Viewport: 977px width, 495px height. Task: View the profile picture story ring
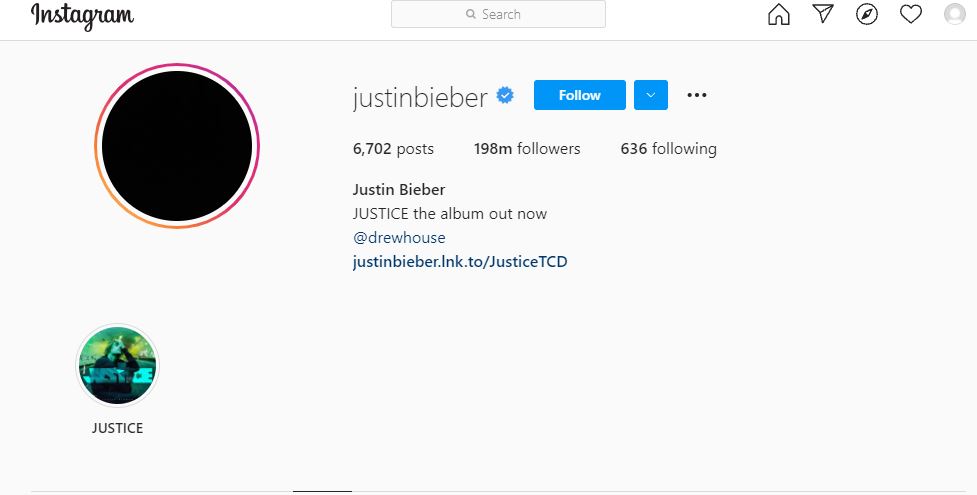[x=177, y=146]
